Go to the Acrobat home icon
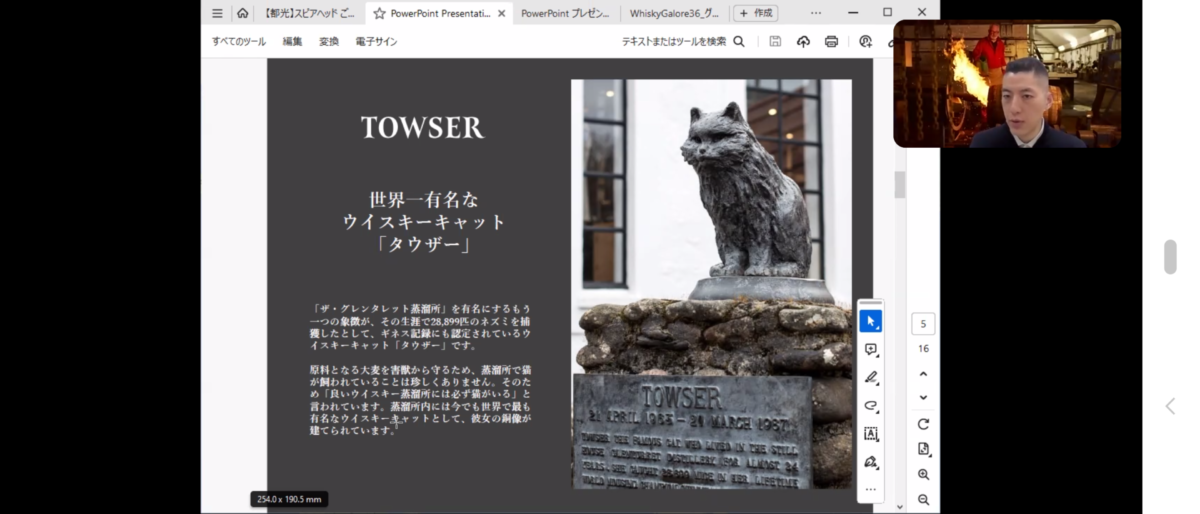This screenshot has width=1200, height=514. click(x=242, y=13)
